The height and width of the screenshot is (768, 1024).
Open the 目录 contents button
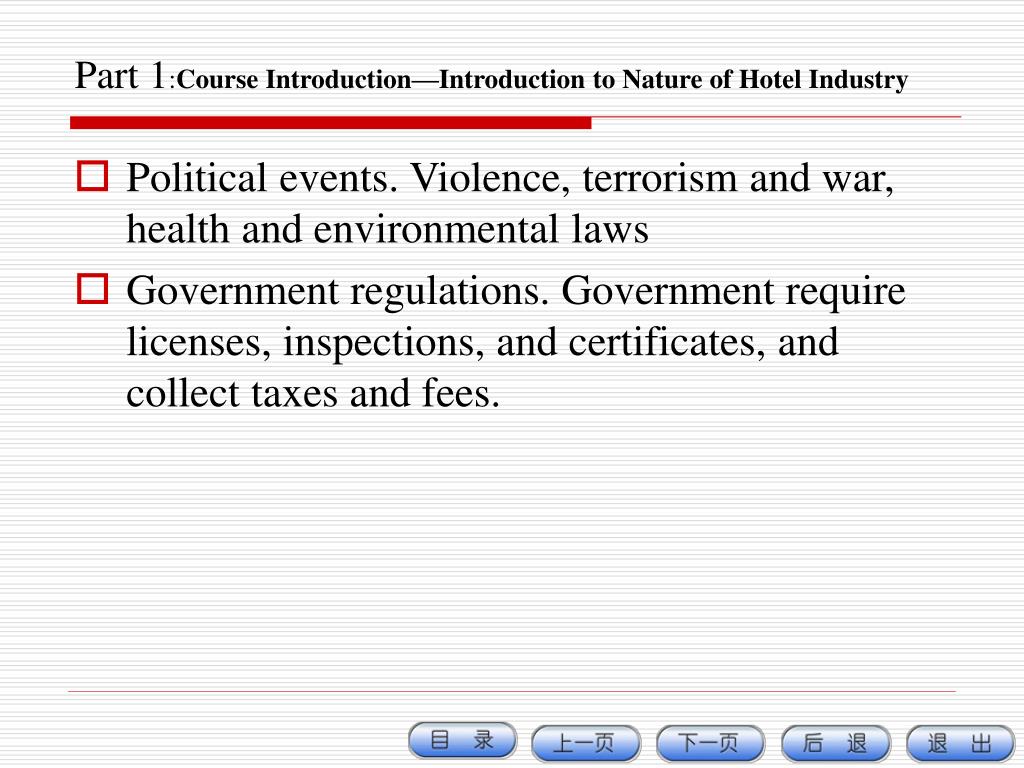pyautogui.click(x=462, y=741)
